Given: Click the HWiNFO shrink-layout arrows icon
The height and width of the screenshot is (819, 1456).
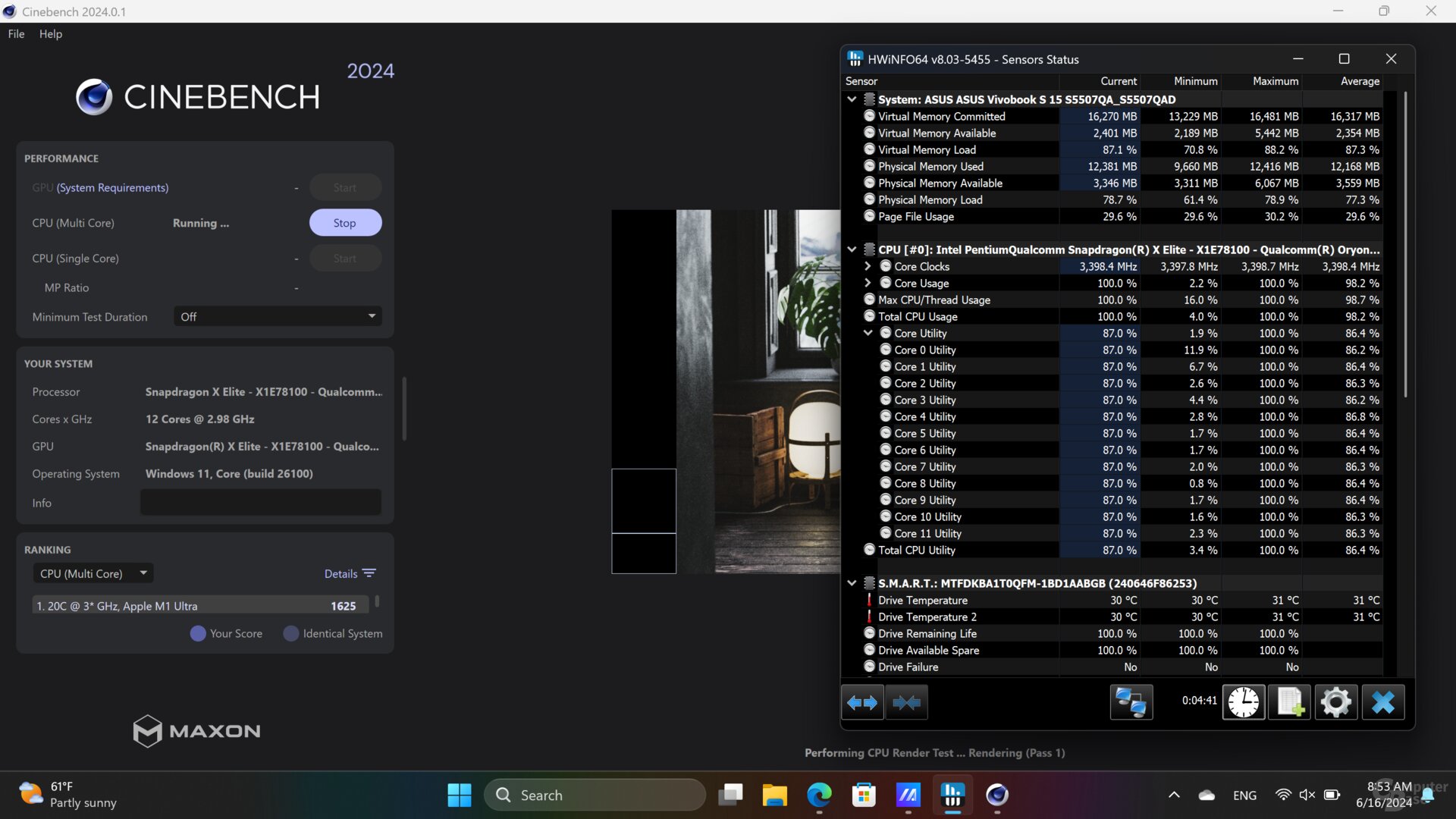Looking at the screenshot, I should pyautogui.click(x=906, y=703).
